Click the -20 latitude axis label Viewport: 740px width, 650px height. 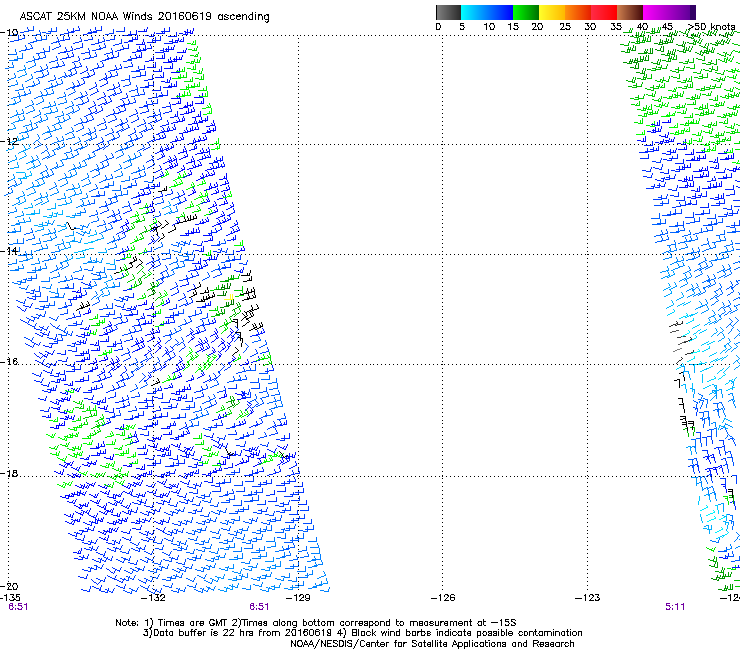click(9, 586)
